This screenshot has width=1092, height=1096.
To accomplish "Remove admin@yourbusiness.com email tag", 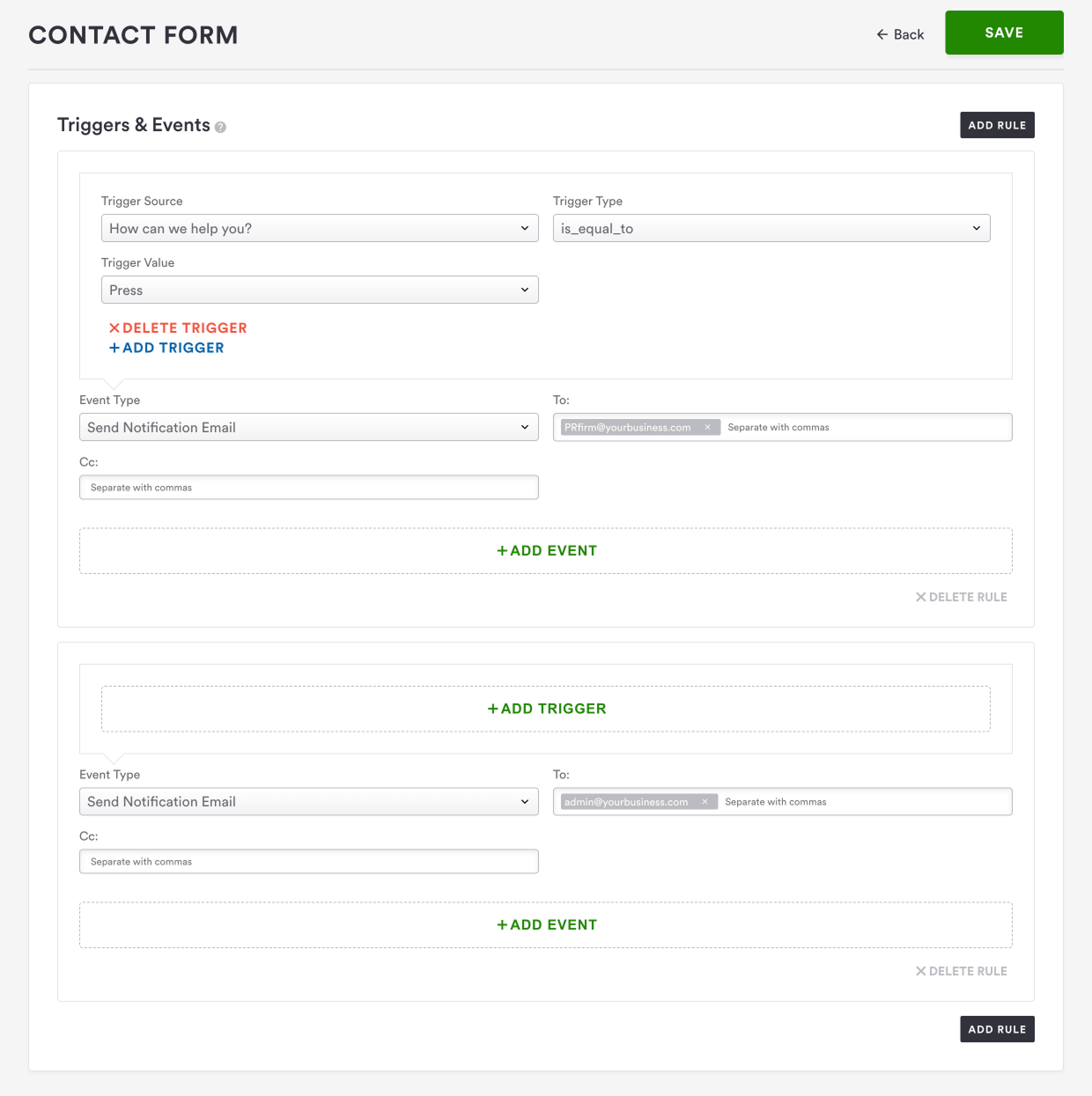I will 705,802.
